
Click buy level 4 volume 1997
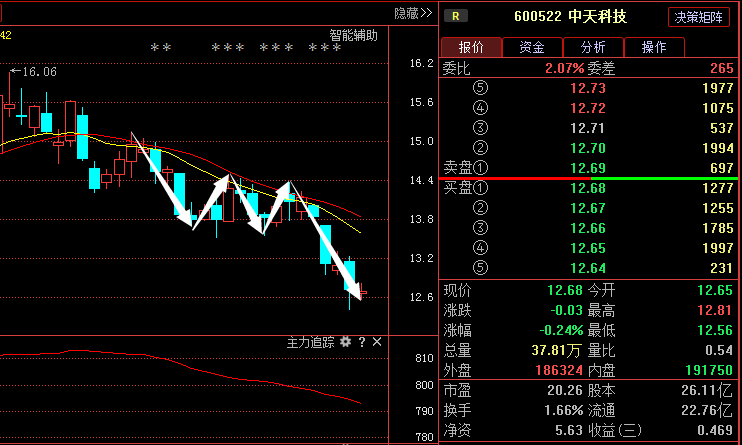coord(718,249)
